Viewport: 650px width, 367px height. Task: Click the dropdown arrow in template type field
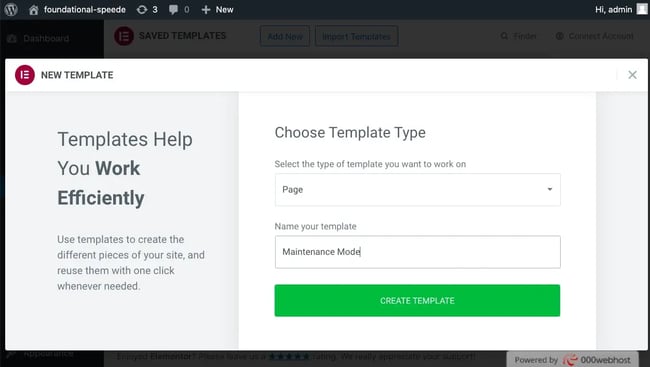[x=550, y=189]
